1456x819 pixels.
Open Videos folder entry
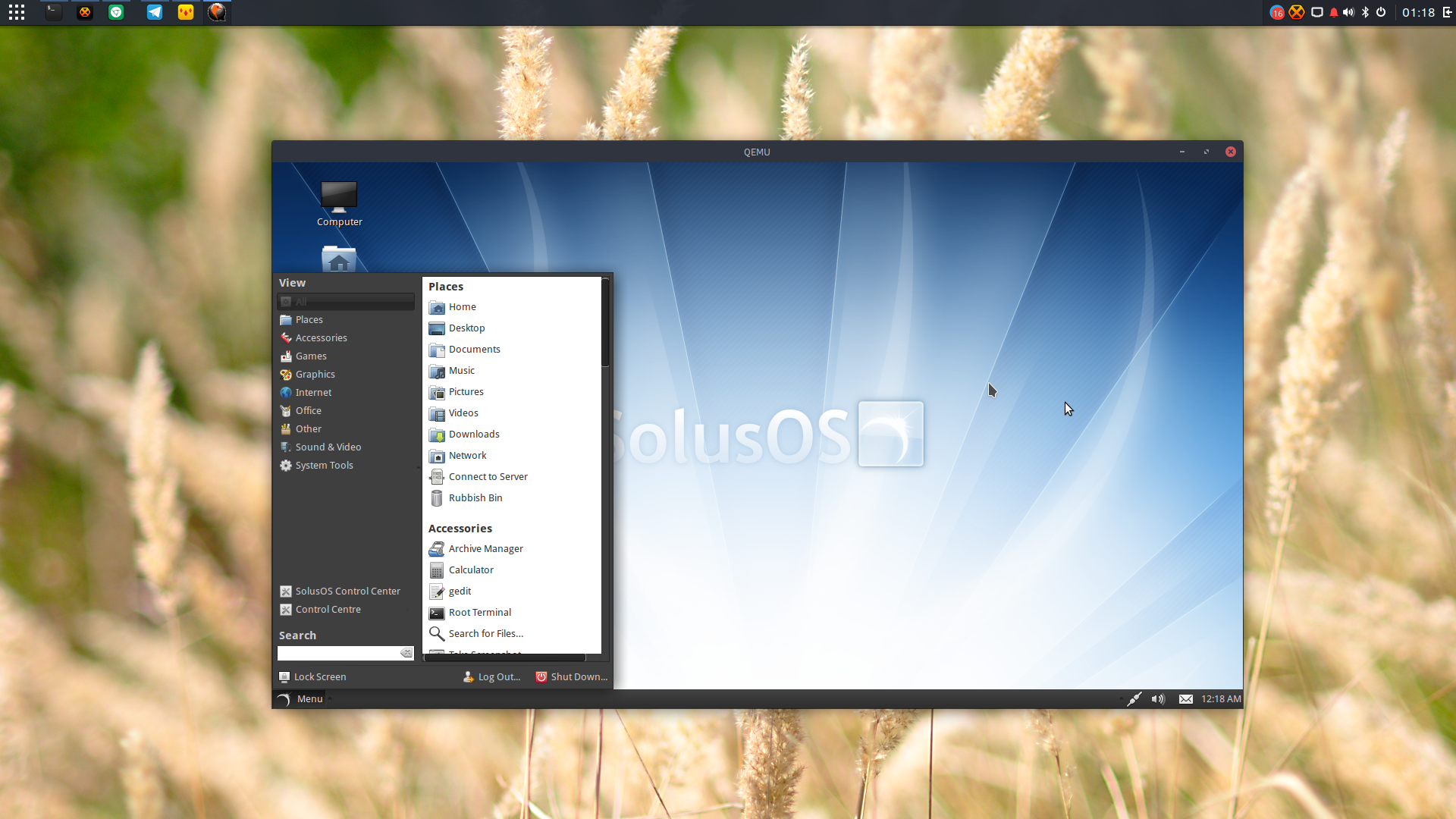(512, 413)
